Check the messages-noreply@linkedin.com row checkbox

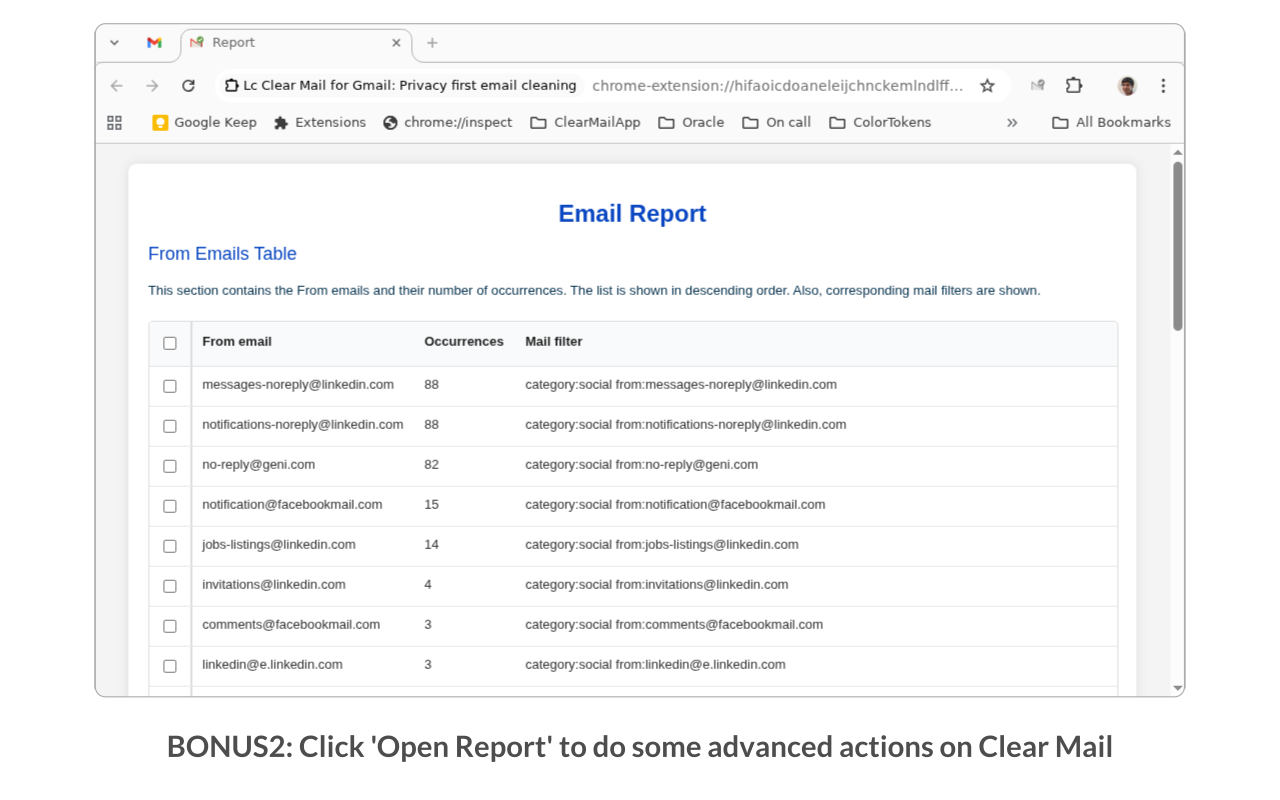[169, 386]
